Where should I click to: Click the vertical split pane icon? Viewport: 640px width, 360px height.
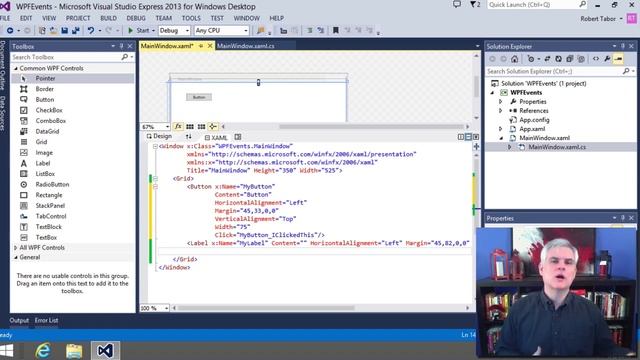click(461, 137)
